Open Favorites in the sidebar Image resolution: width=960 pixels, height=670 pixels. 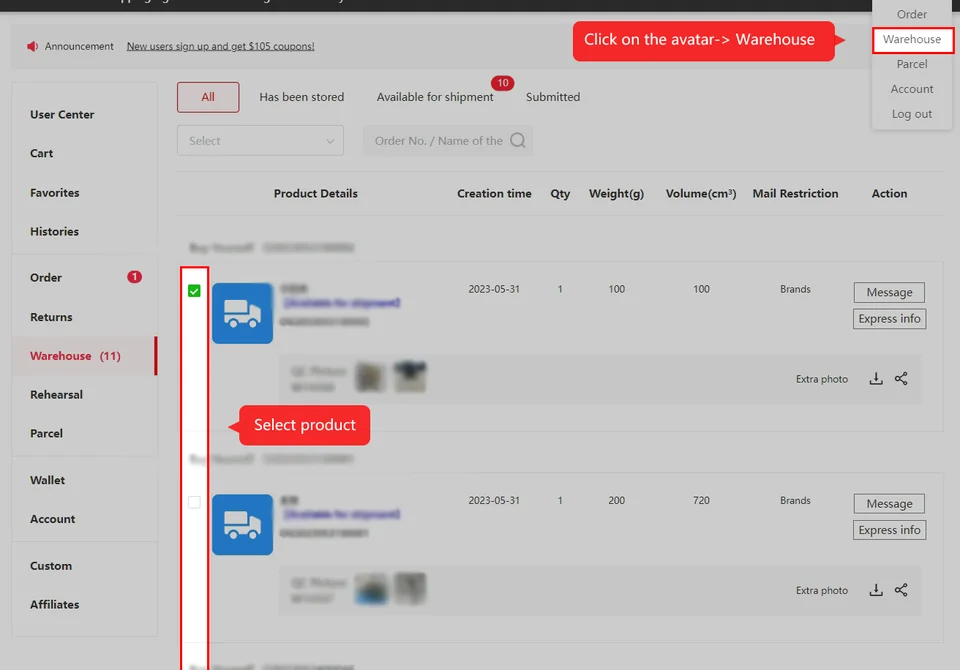54,193
